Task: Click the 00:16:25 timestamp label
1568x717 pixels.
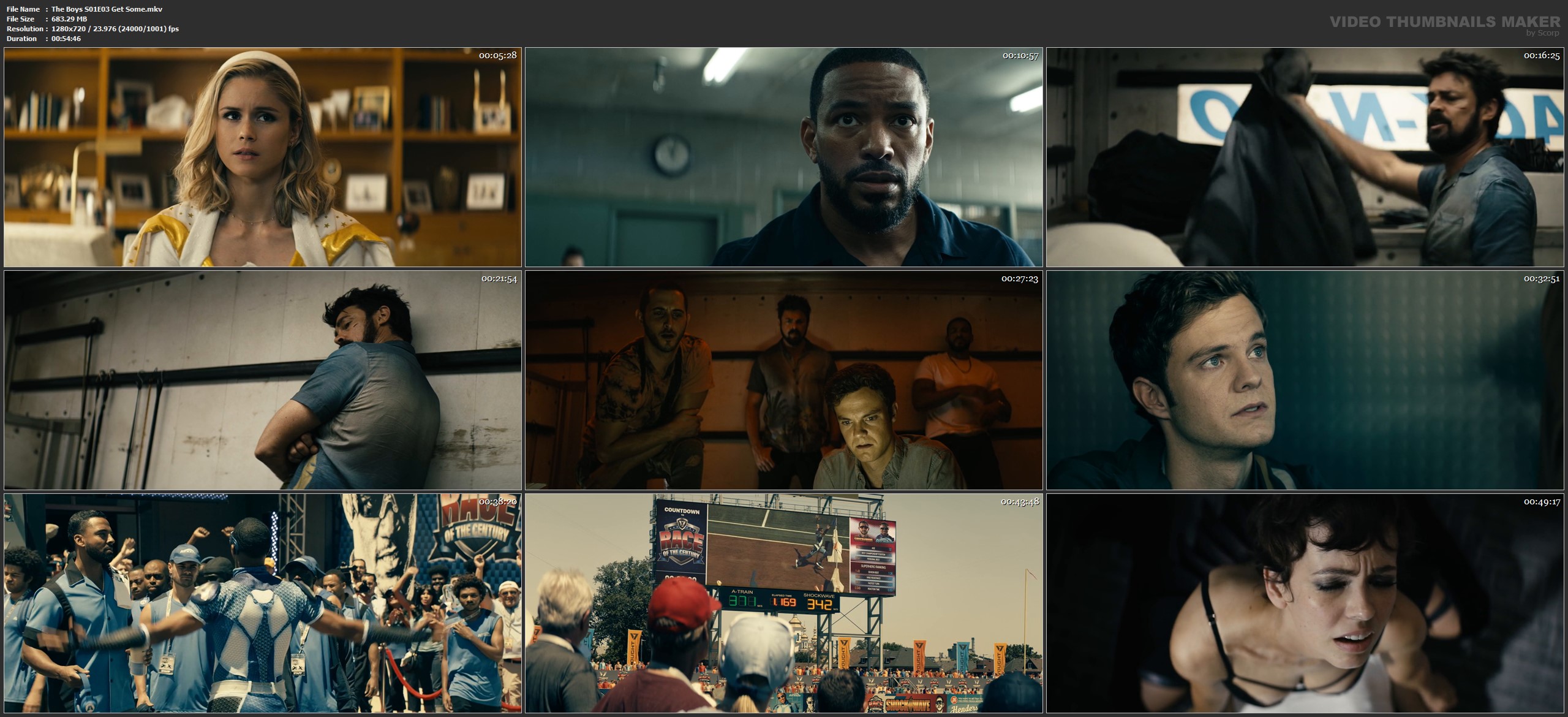Action: pos(1542,55)
